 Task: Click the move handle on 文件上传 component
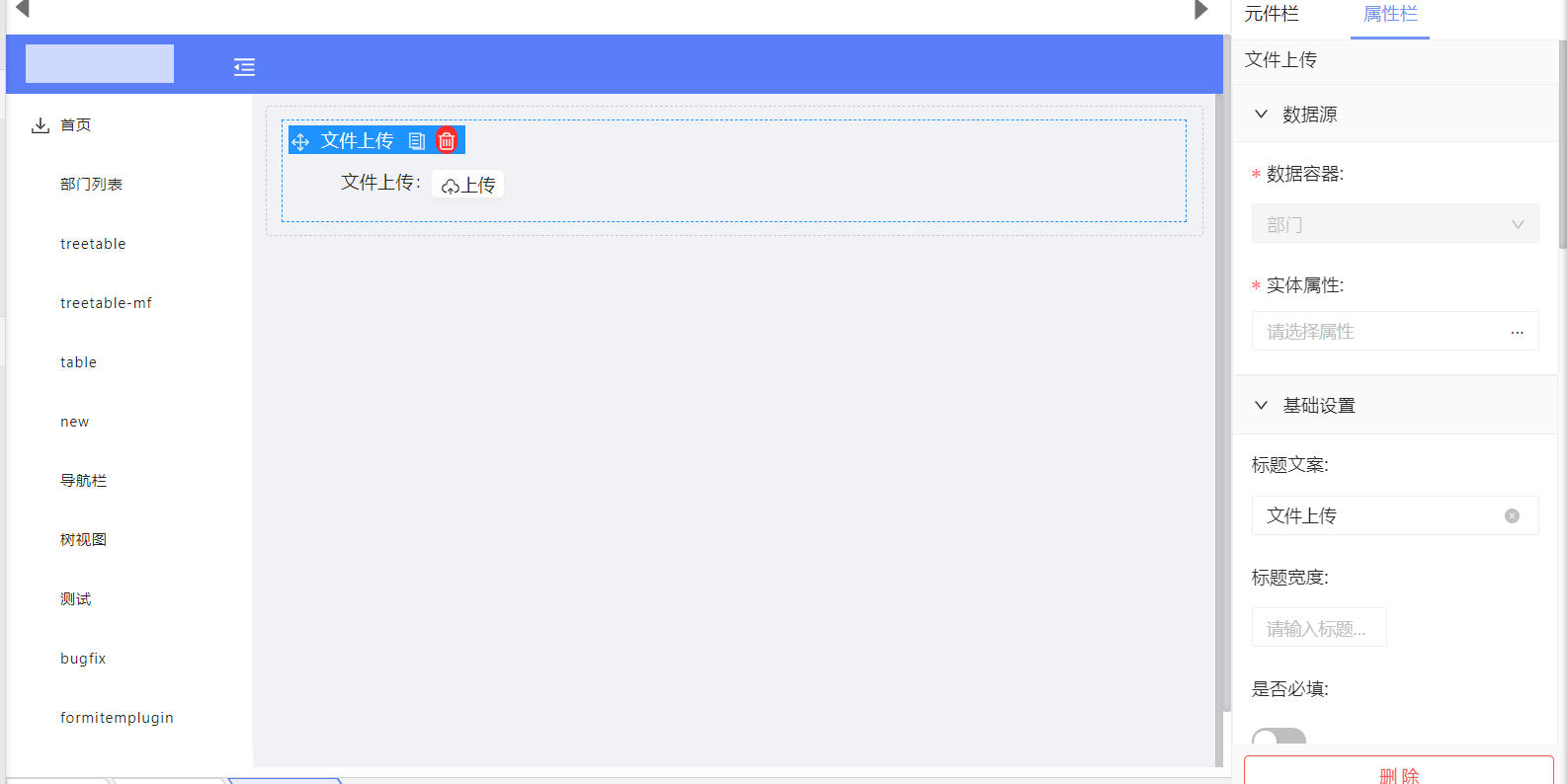coord(300,141)
